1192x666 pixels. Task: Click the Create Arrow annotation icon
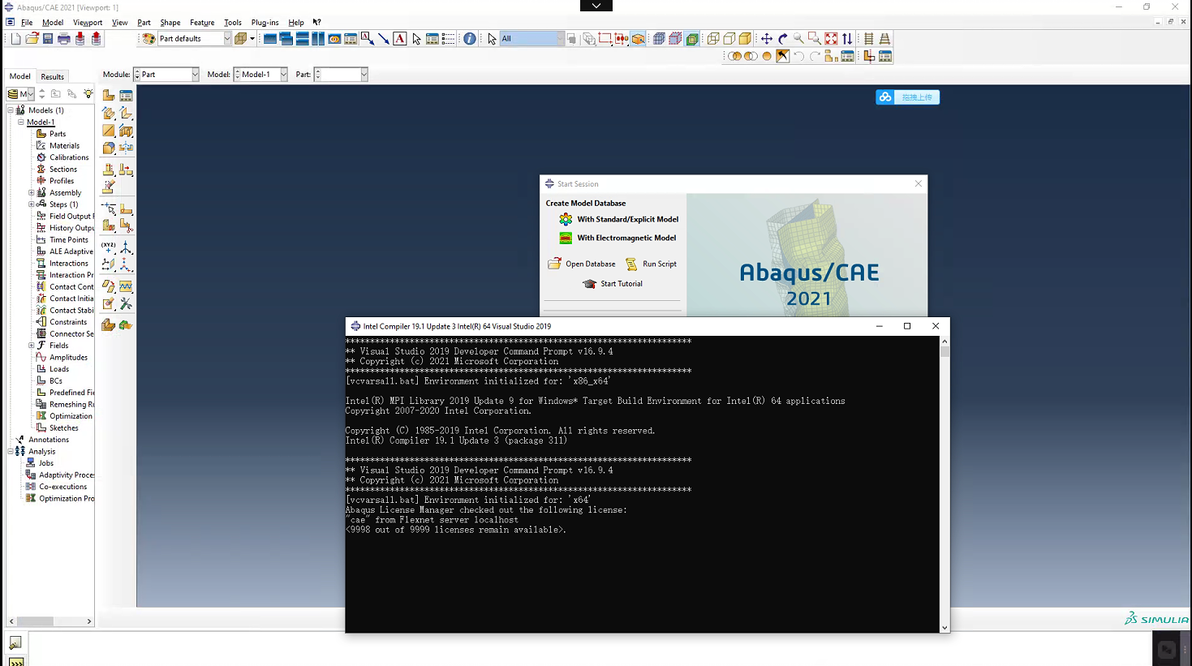(384, 39)
